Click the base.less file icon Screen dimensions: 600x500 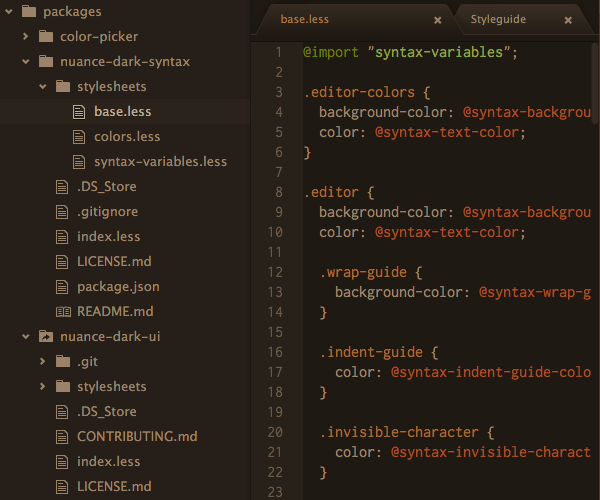pyautogui.click(x=80, y=112)
